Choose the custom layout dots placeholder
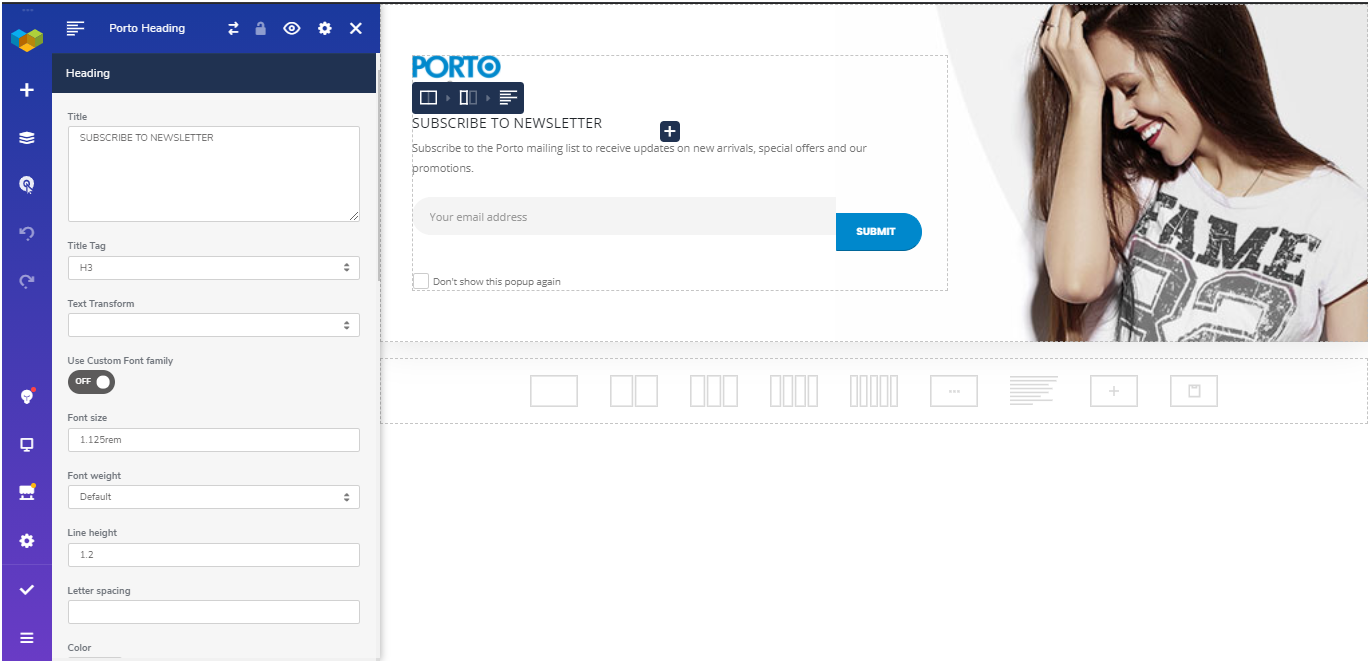 [954, 391]
